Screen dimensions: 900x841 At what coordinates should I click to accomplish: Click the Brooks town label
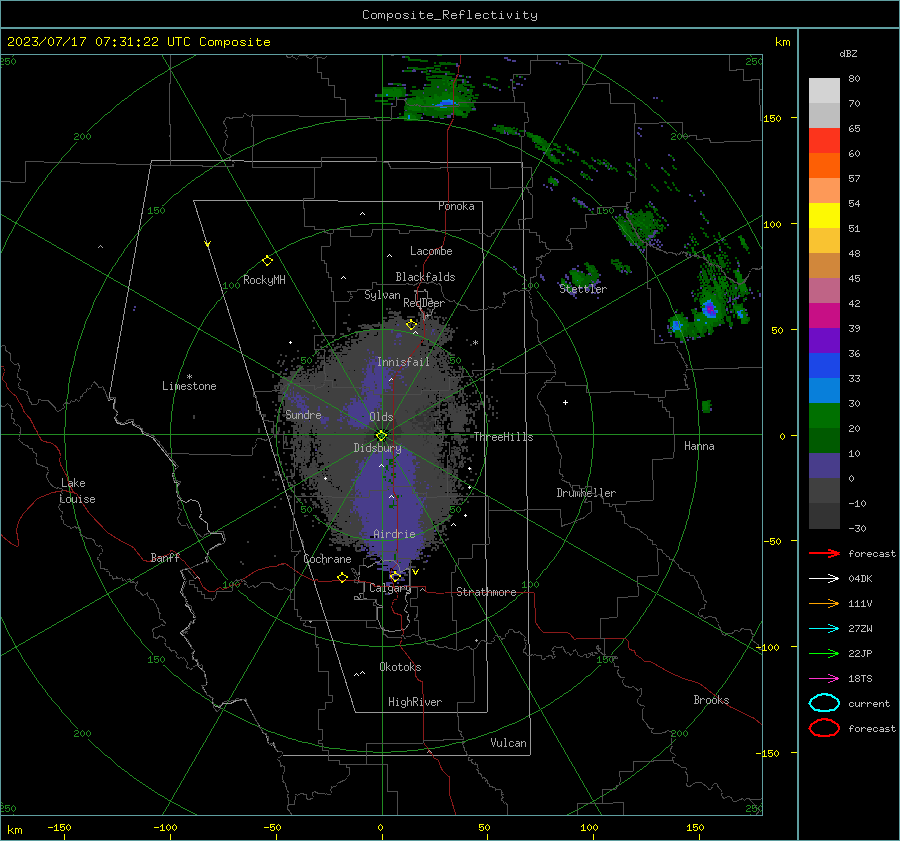711,700
